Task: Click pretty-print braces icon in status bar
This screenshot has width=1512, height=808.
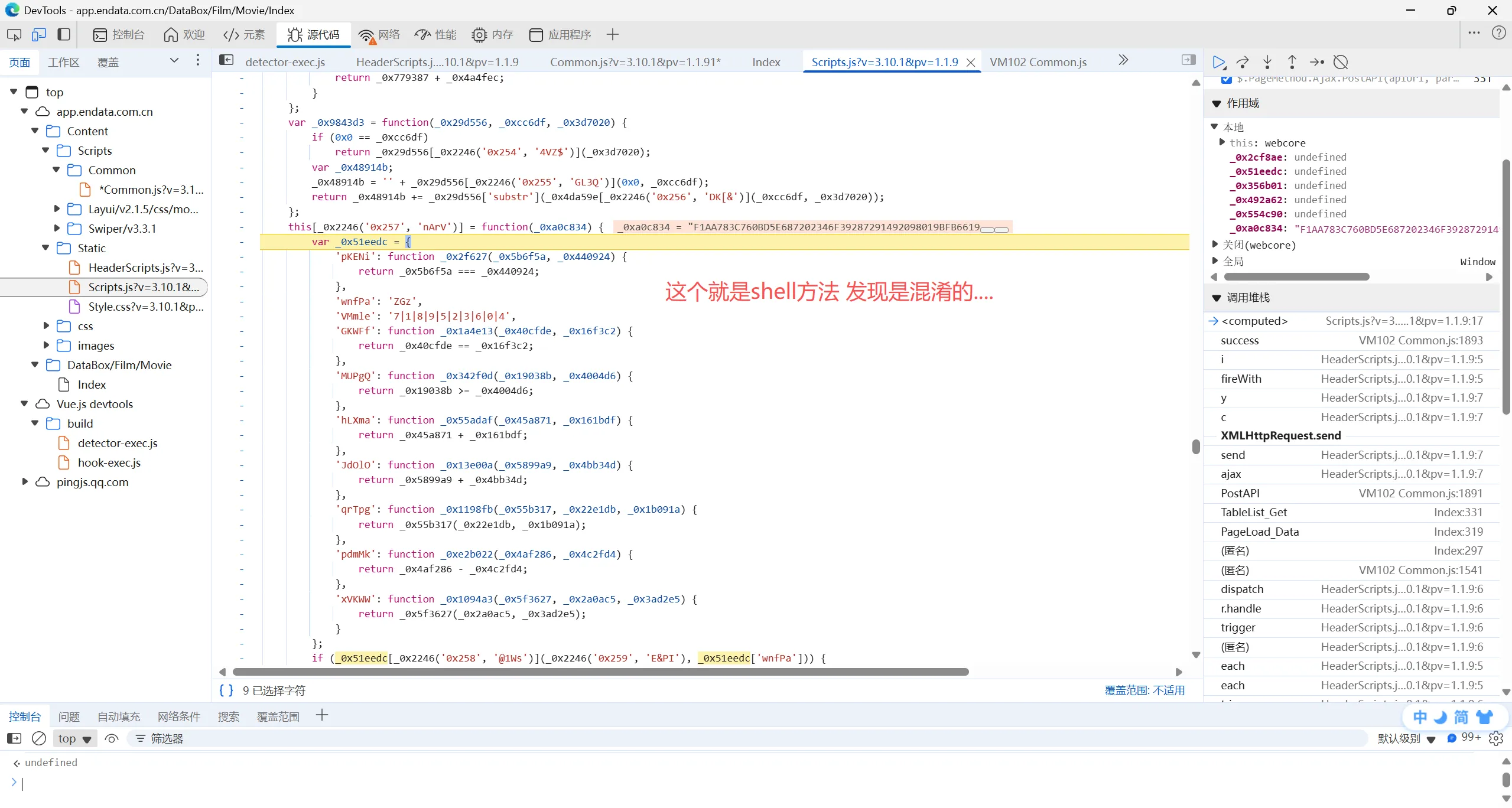Action: [226, 690]
